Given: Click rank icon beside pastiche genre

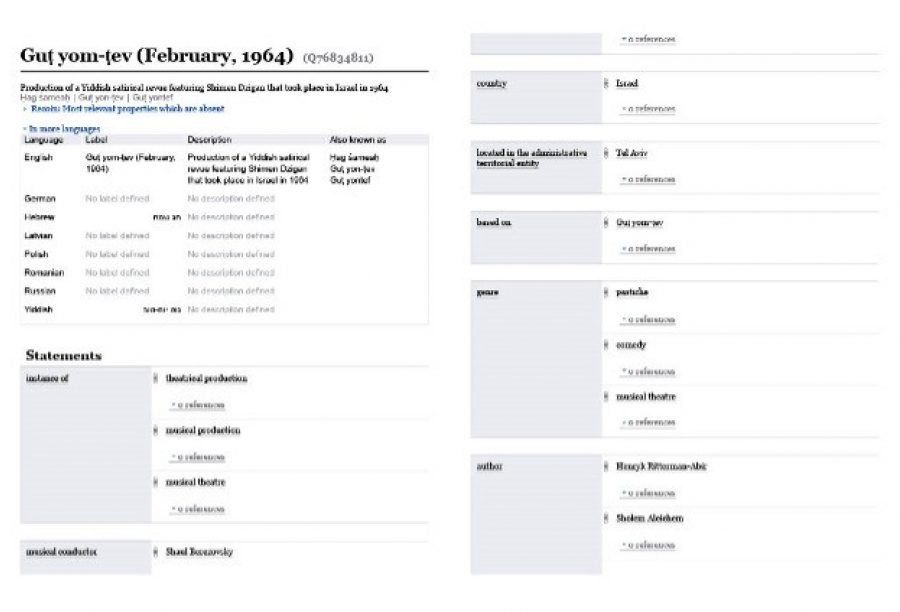Looking at the screenshot, I should (x=606, y=293).
